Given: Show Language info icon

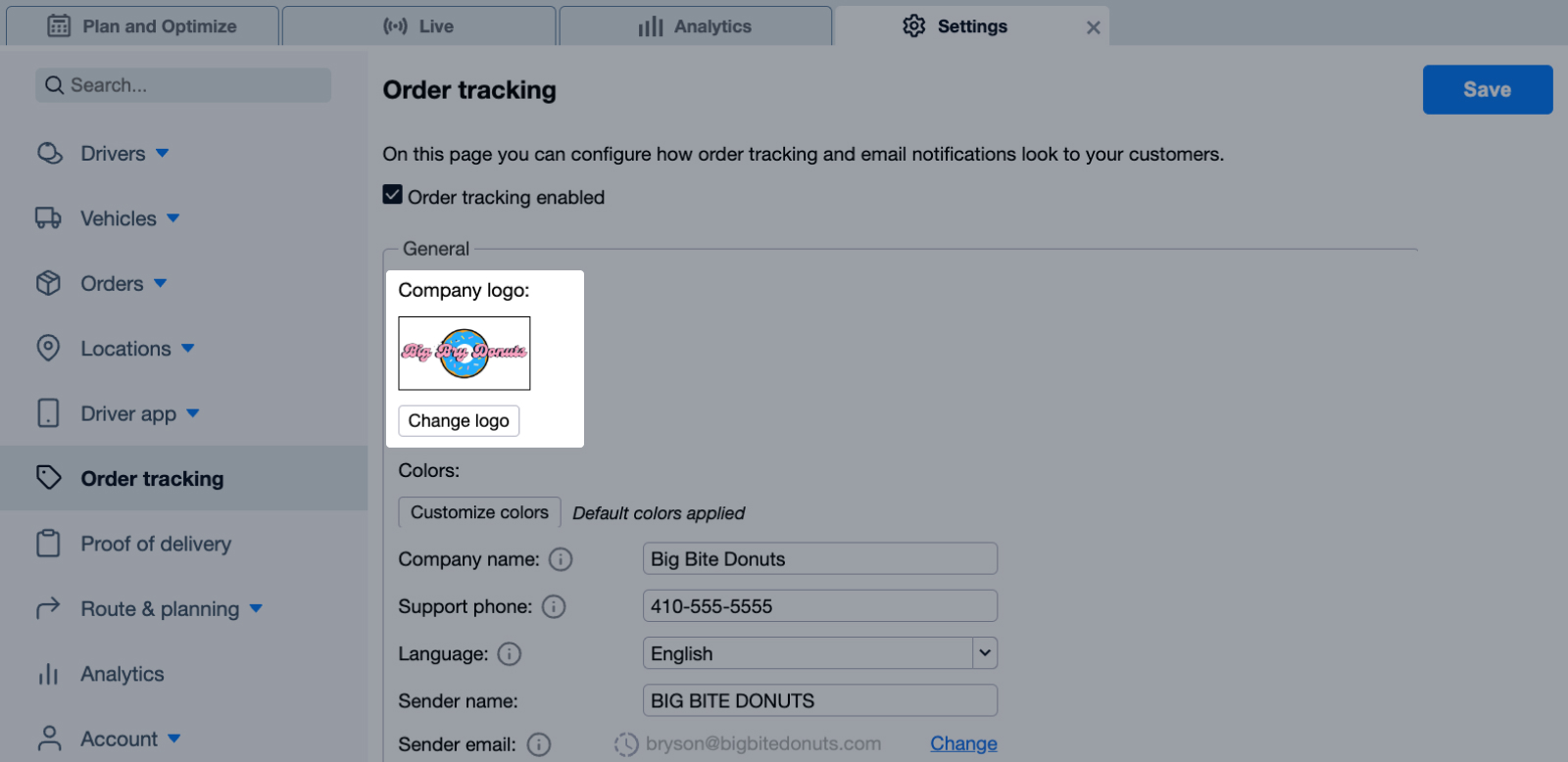Looking at the screenshot, I should pos(510,653).
